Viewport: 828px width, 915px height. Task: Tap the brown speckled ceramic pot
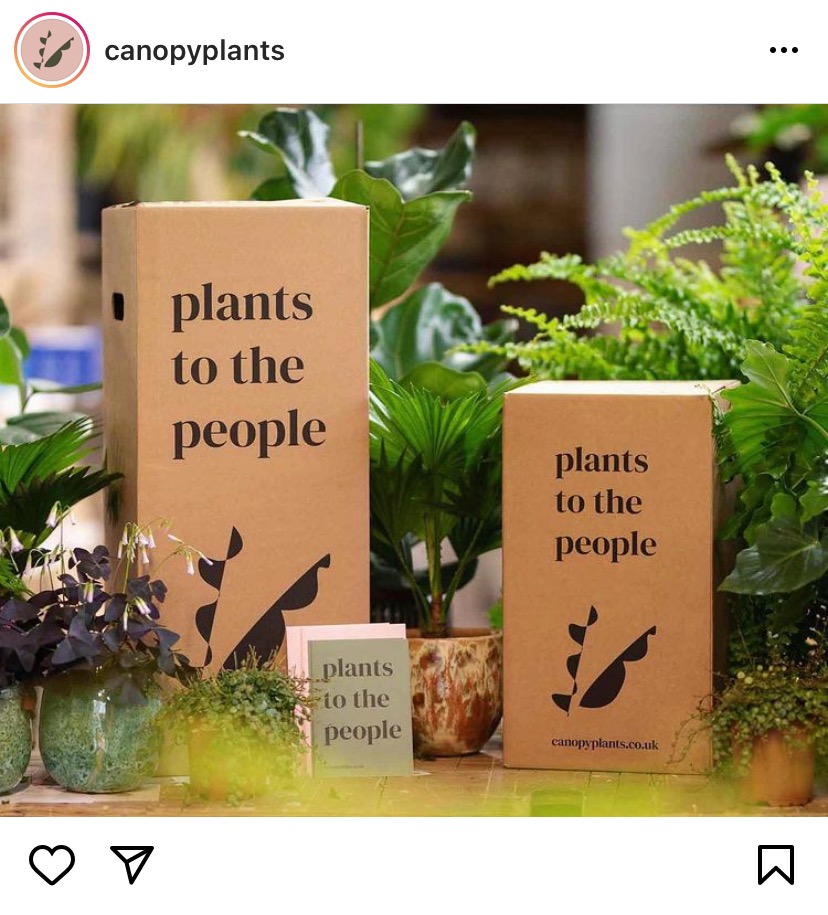pyautogui.click(x=455, y=692)
